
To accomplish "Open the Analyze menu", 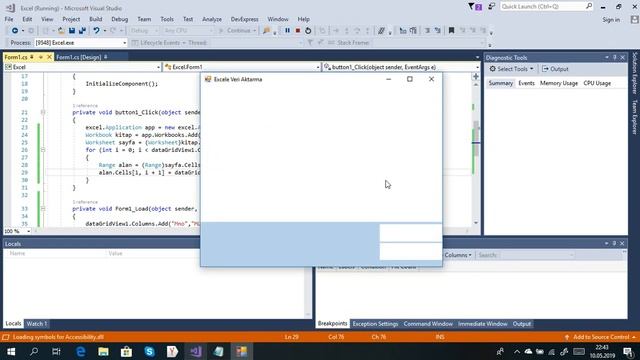I will [x=212, y=19].
